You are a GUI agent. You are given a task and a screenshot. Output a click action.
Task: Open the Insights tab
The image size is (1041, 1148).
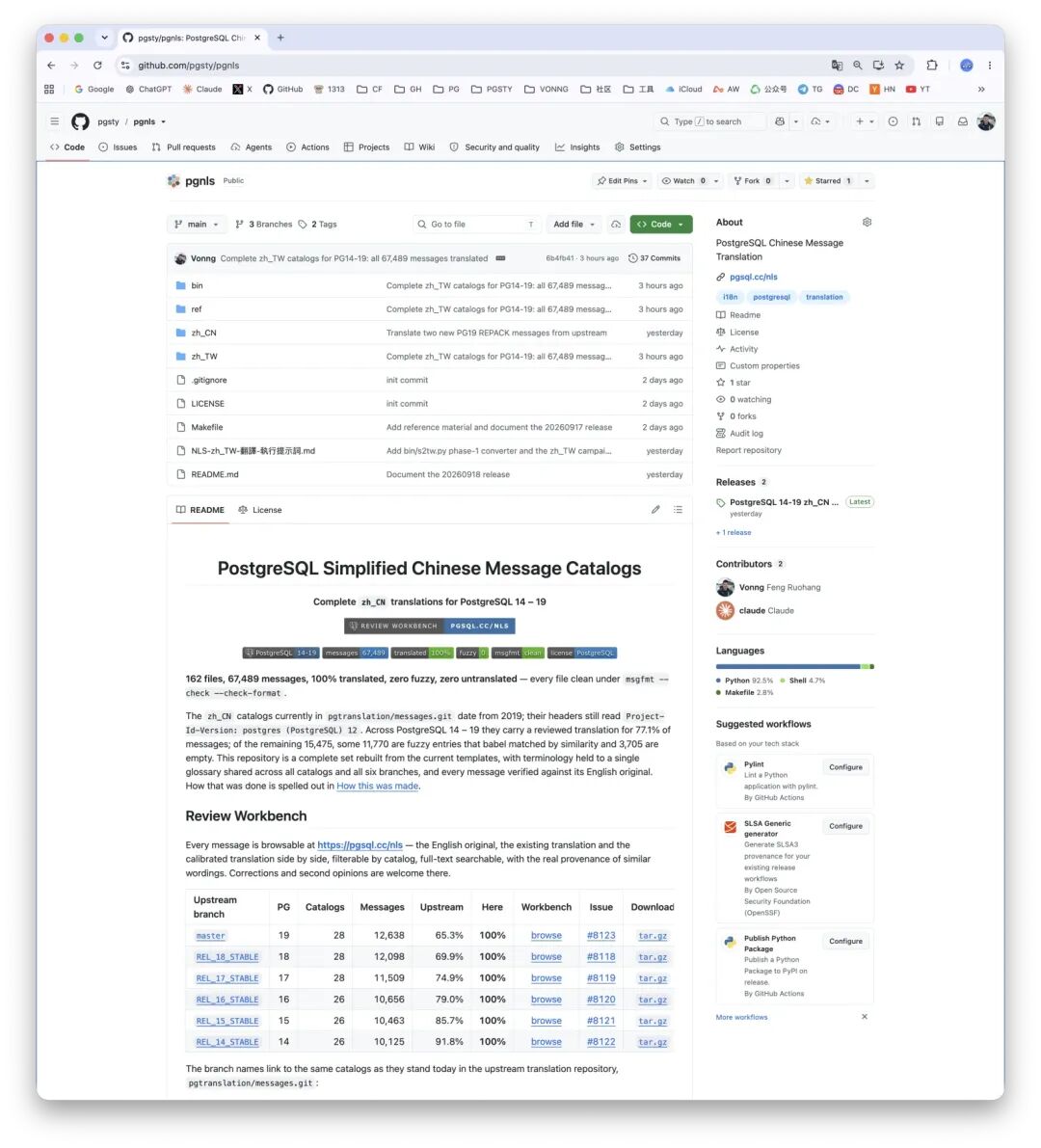pos(577,147)
